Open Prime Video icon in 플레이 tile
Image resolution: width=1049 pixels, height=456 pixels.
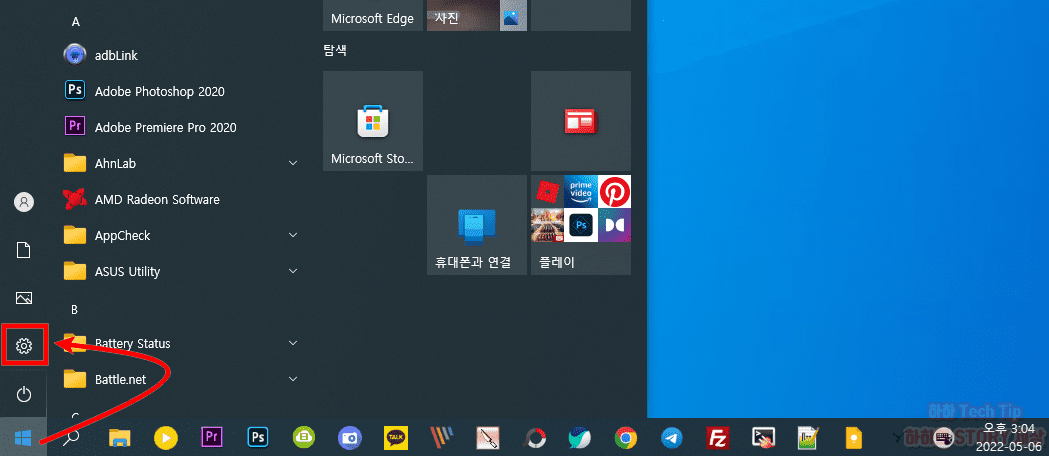point(581,192)
